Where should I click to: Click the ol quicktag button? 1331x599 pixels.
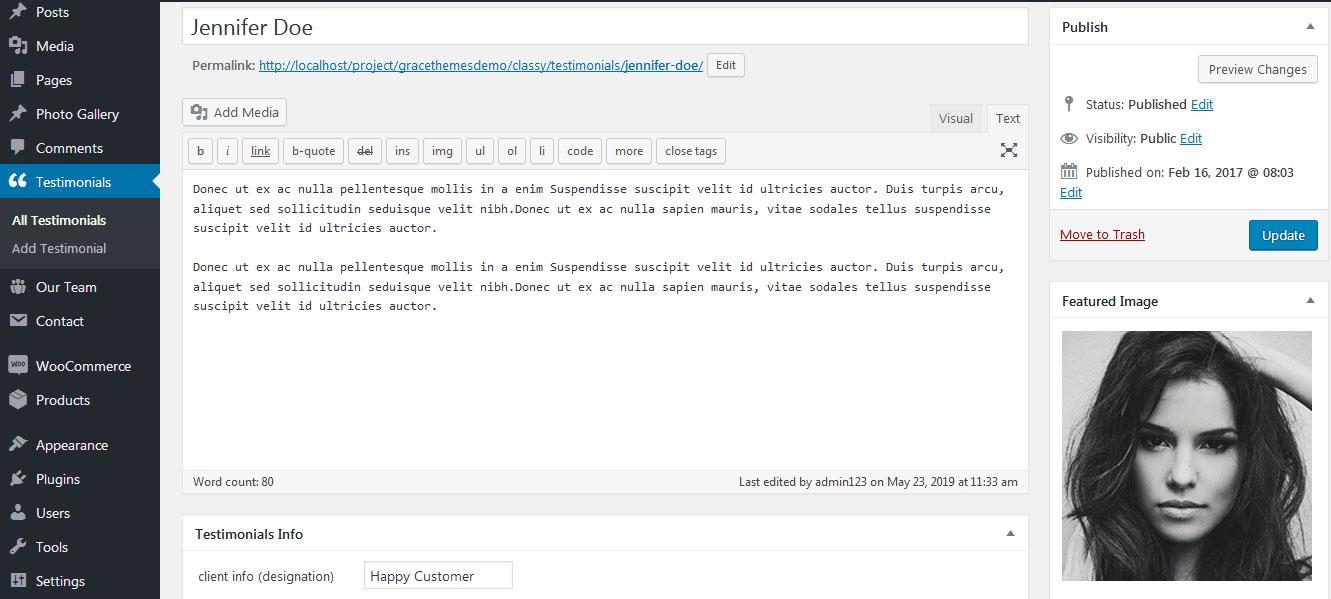(512, 151)
